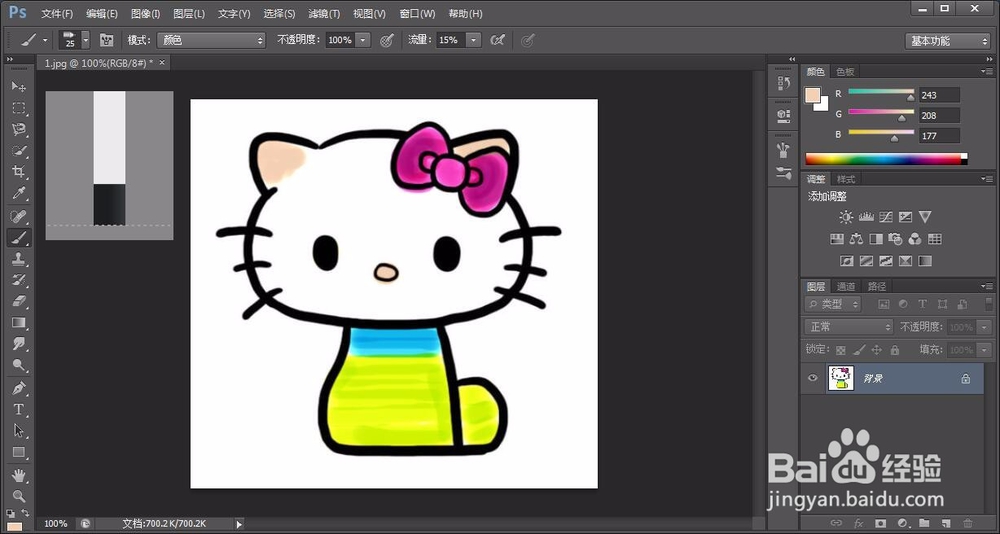Open the 类型 layer filter dropdown
This screenshot has width=1000, height=534.
(x=833, y=304)
